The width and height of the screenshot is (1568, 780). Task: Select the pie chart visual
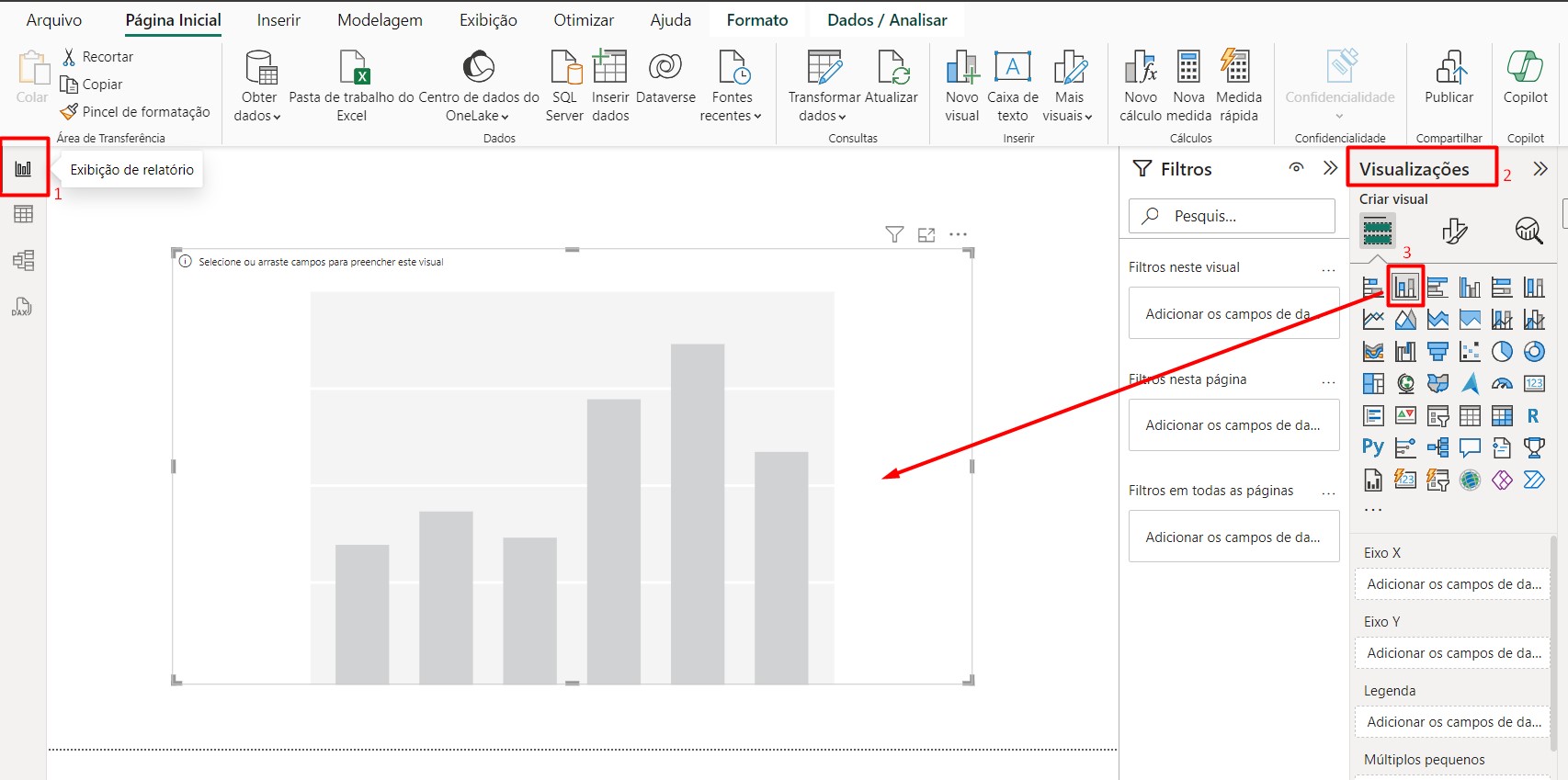(x=1502, y=351)
